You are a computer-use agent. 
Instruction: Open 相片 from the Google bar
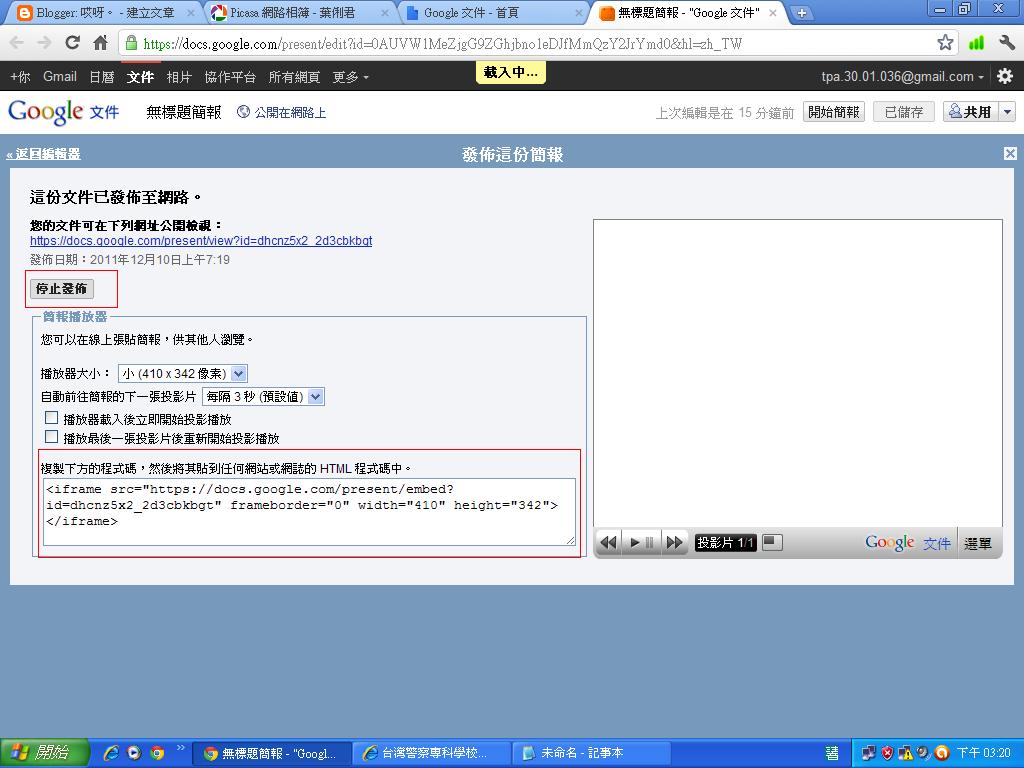coord(179,77)
